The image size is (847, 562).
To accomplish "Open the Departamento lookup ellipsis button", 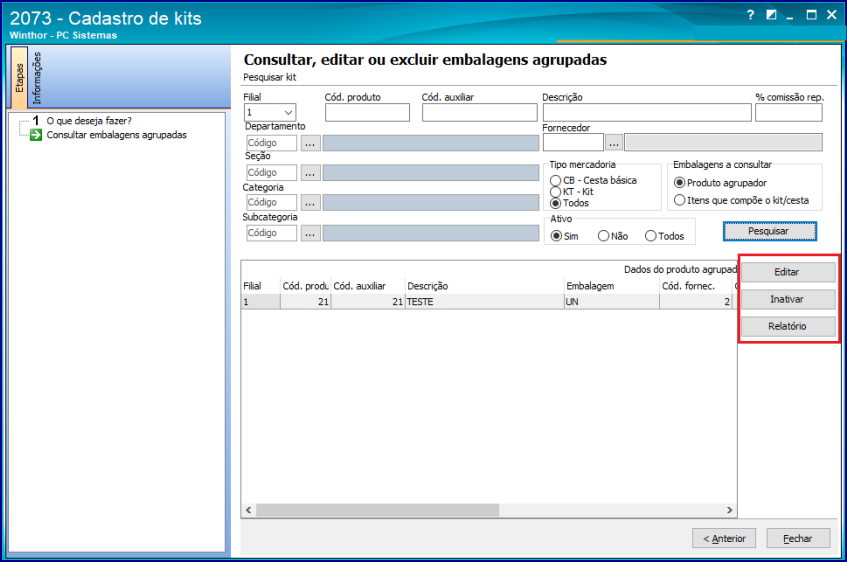I will coord(310,143).
